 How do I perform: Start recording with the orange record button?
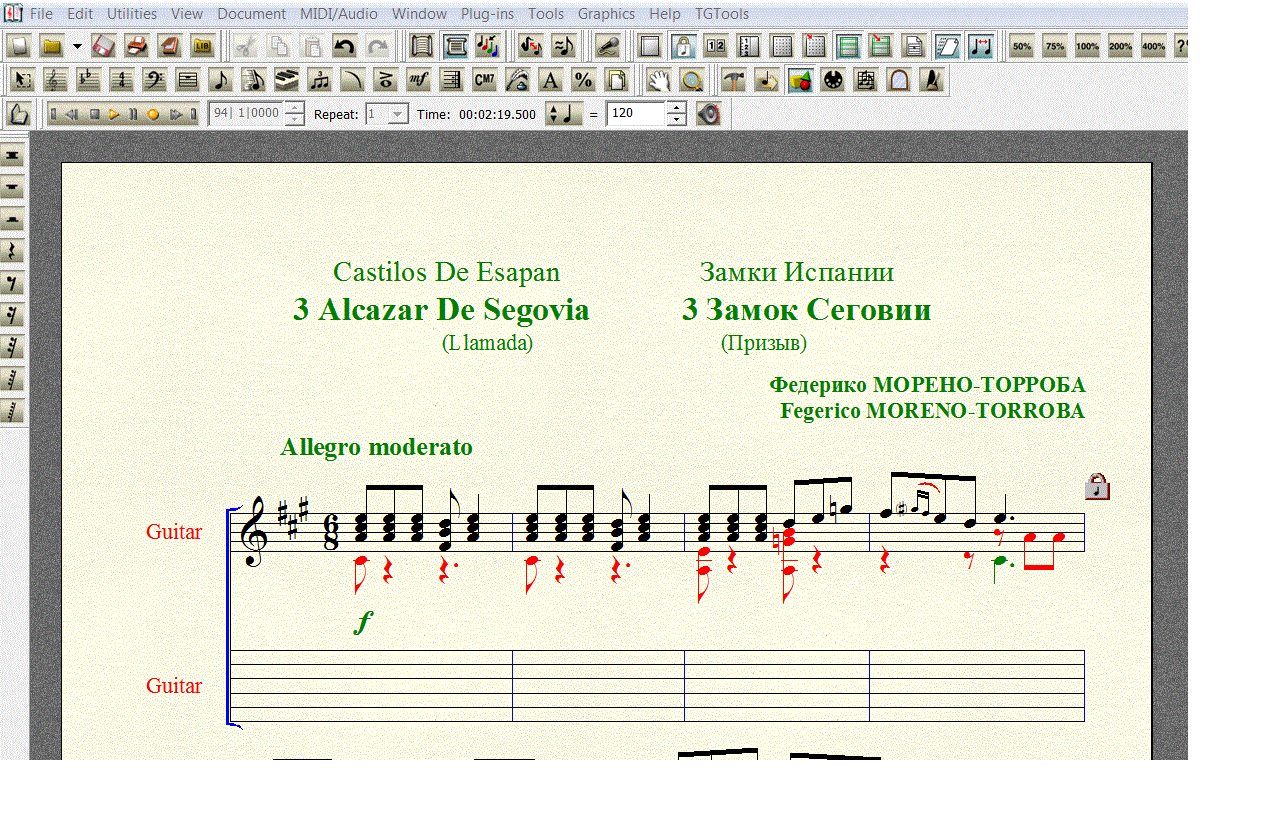pos(153,114)
